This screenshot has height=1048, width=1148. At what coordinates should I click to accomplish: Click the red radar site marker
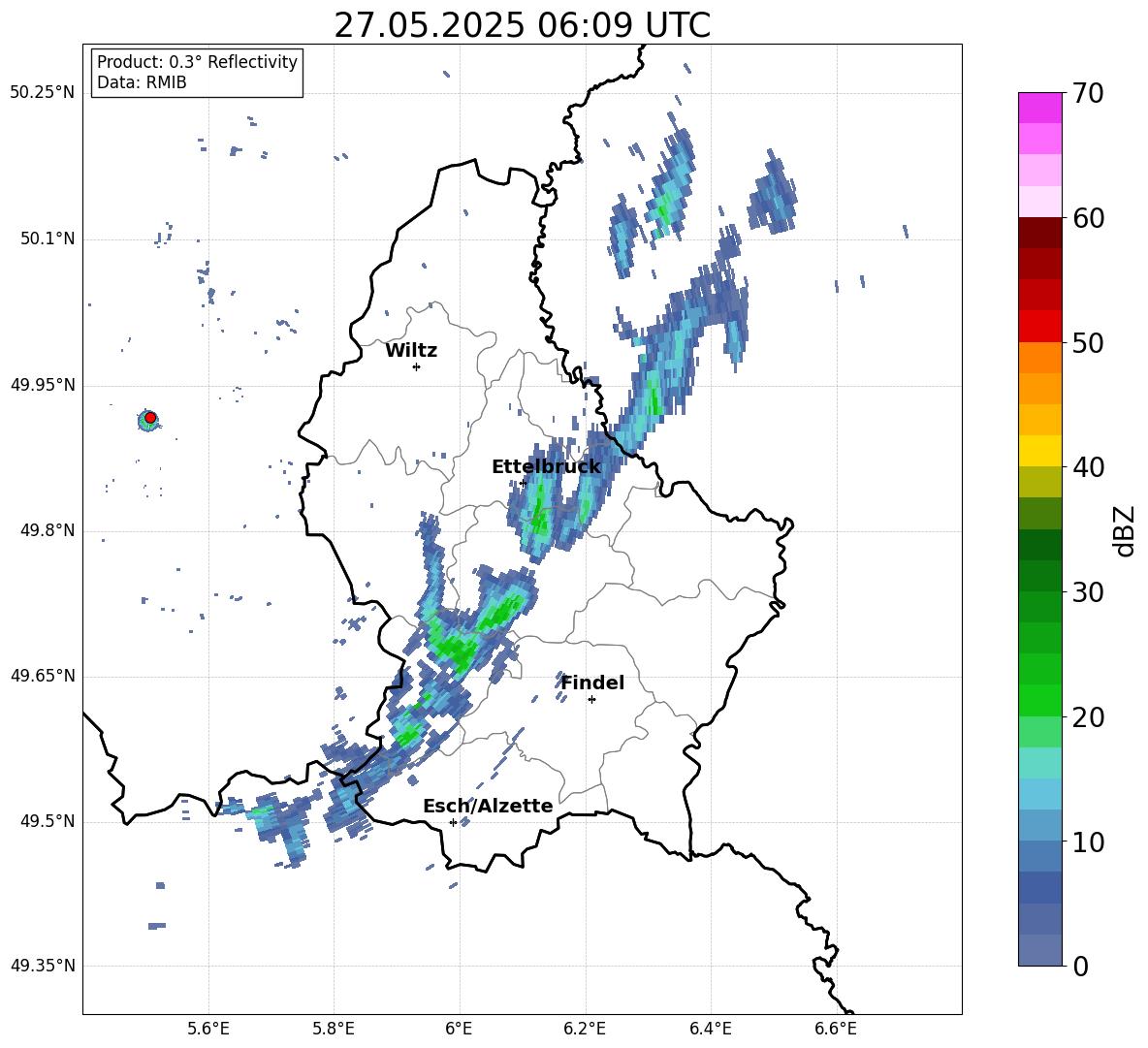150,418
